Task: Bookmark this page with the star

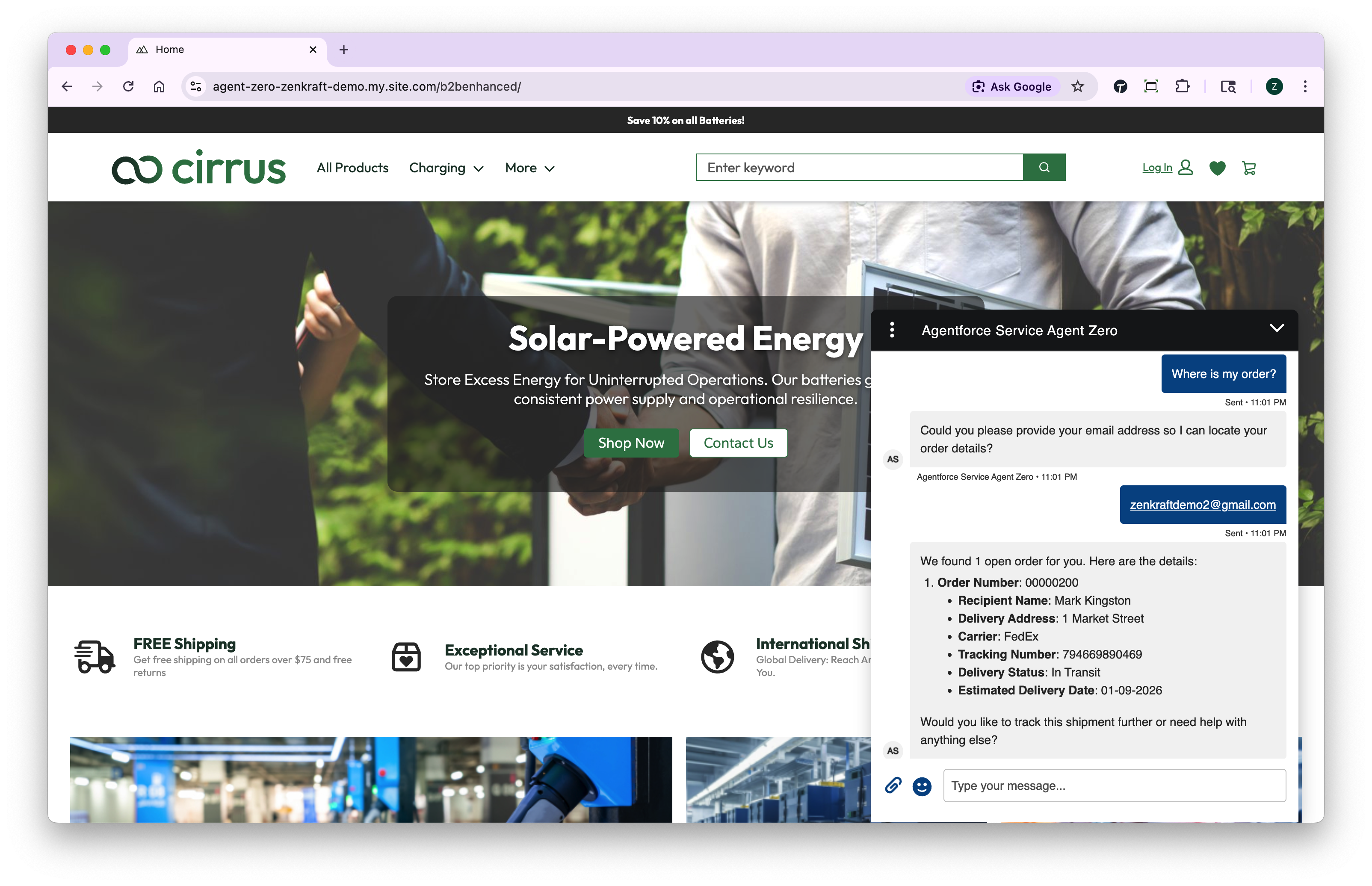Action: point(1077,86)
